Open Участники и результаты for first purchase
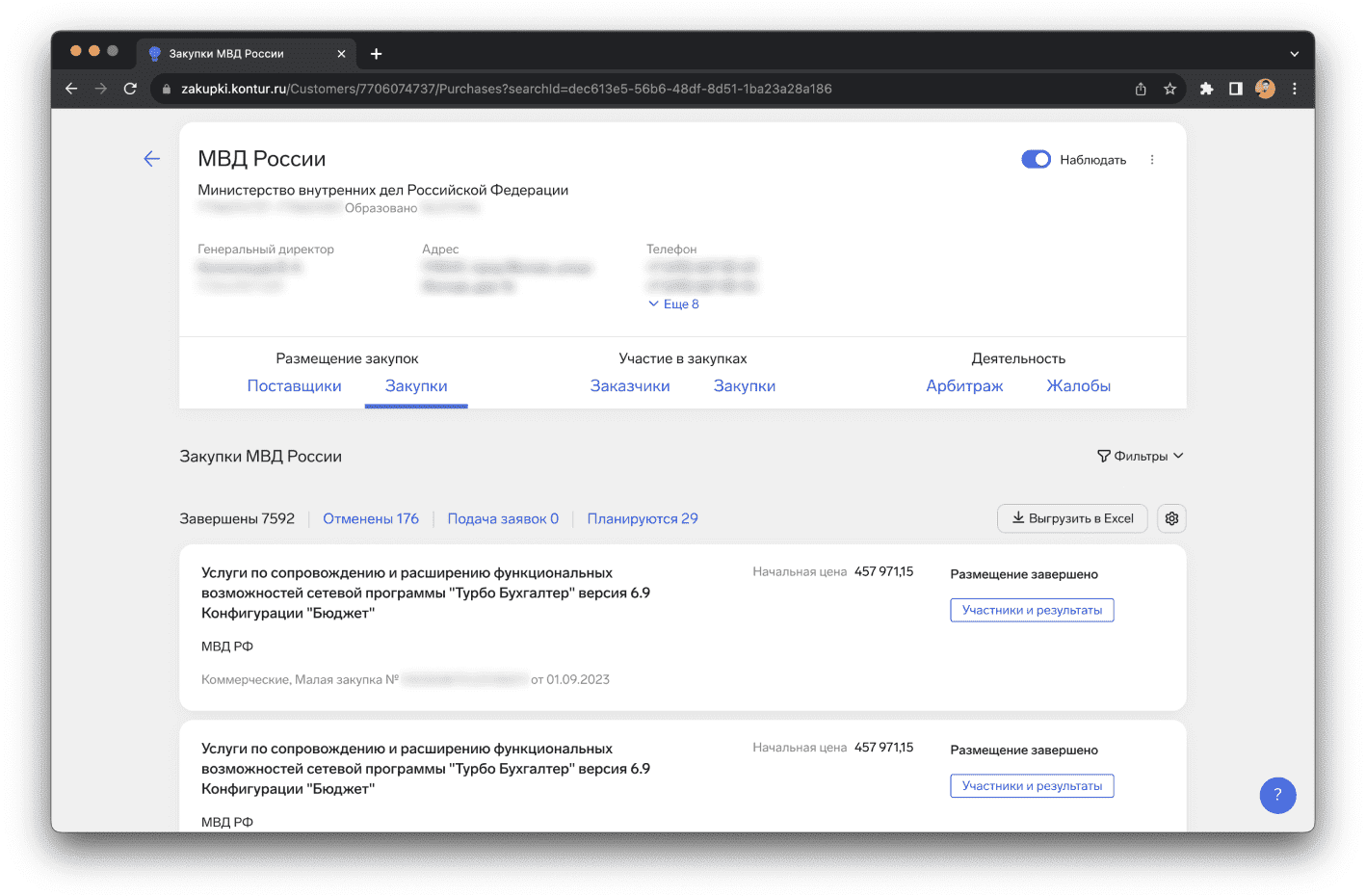Viewport: 1366px width, 896px height. click(x=1032, y=610)
